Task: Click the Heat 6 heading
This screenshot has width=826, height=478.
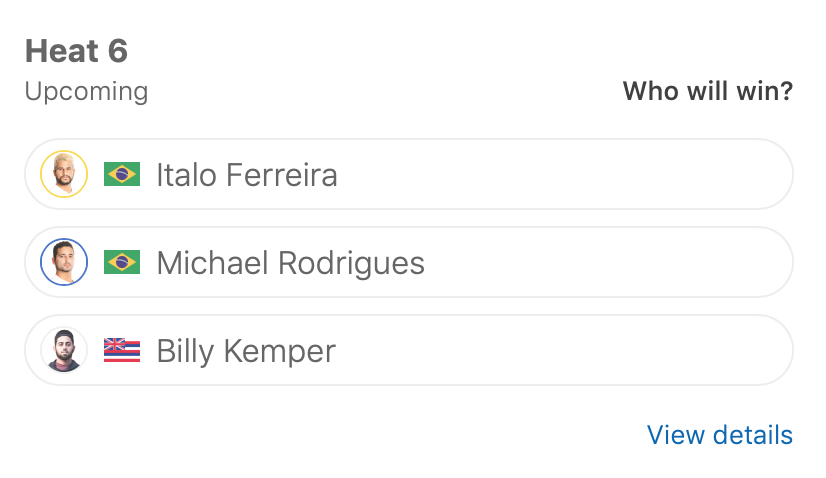Action: pos(77,51)
